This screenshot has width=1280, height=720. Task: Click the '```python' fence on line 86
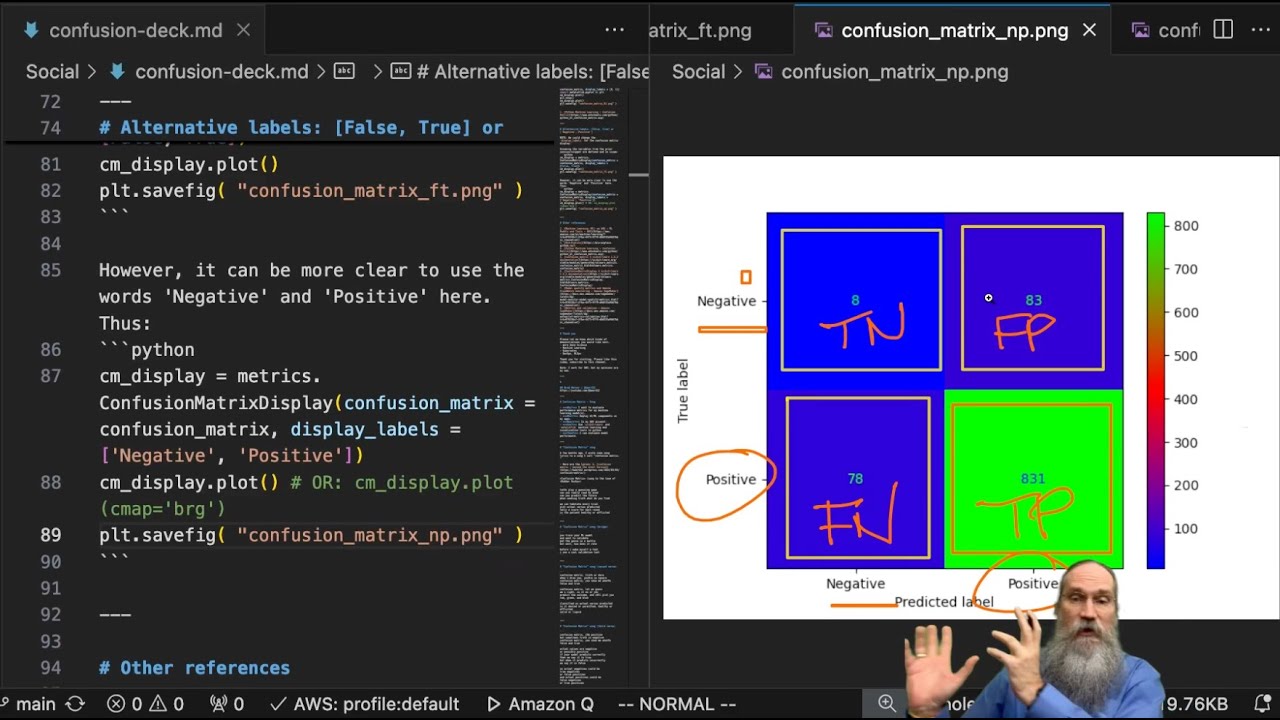point(147,350)
